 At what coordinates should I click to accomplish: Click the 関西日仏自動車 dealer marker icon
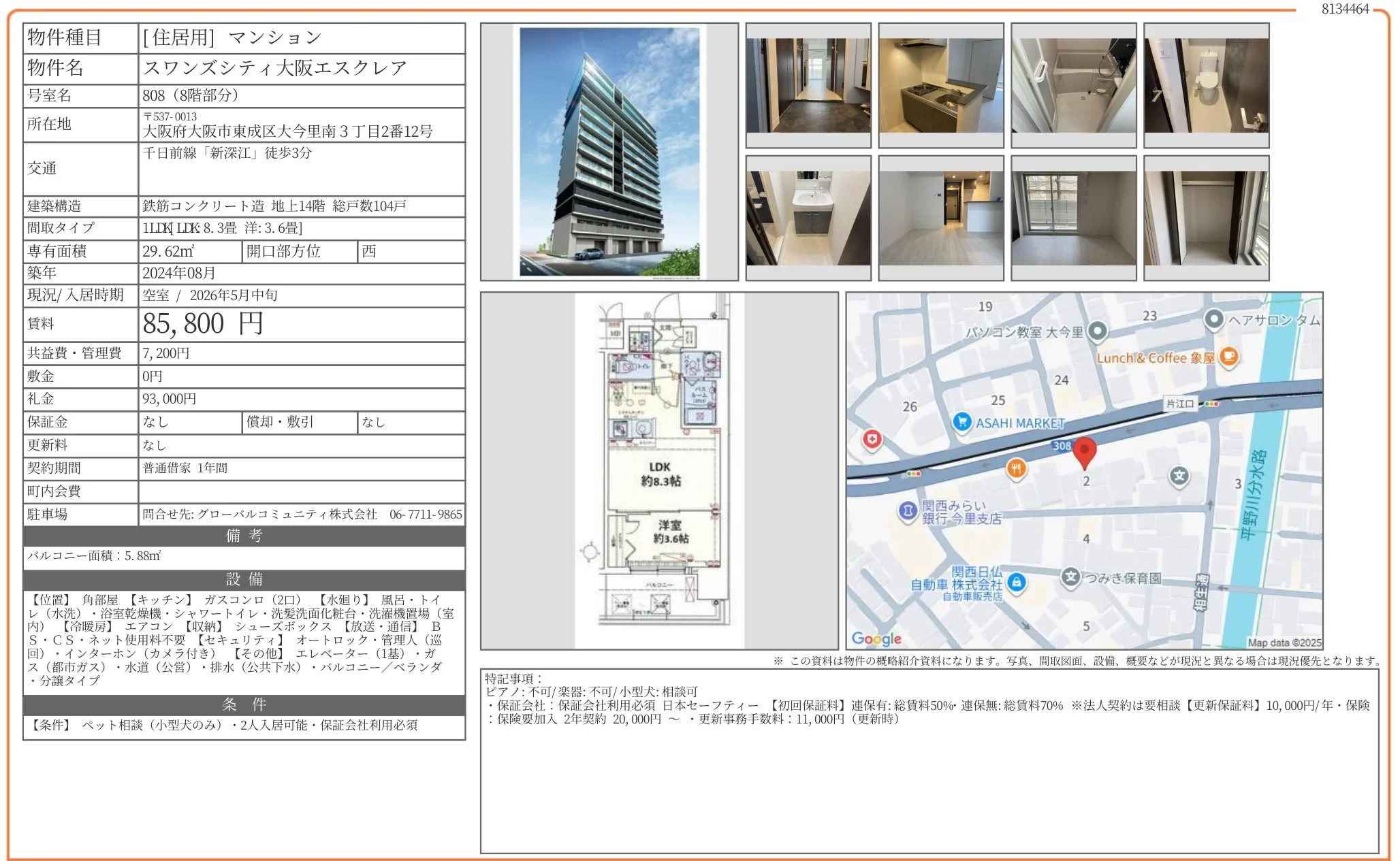coord(1016,582)
